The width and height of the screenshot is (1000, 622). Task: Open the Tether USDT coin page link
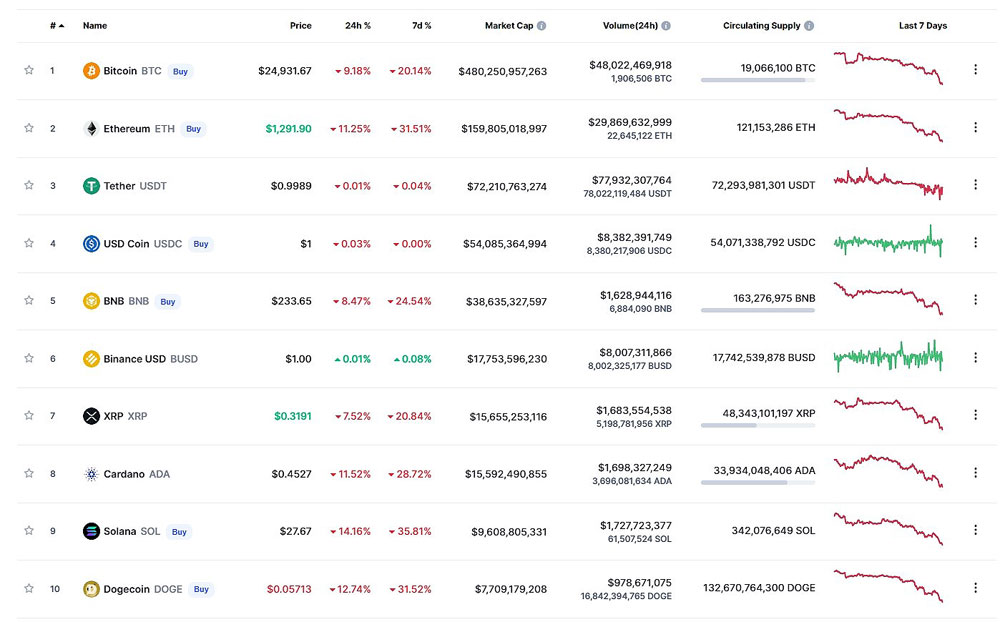(135, 186)
